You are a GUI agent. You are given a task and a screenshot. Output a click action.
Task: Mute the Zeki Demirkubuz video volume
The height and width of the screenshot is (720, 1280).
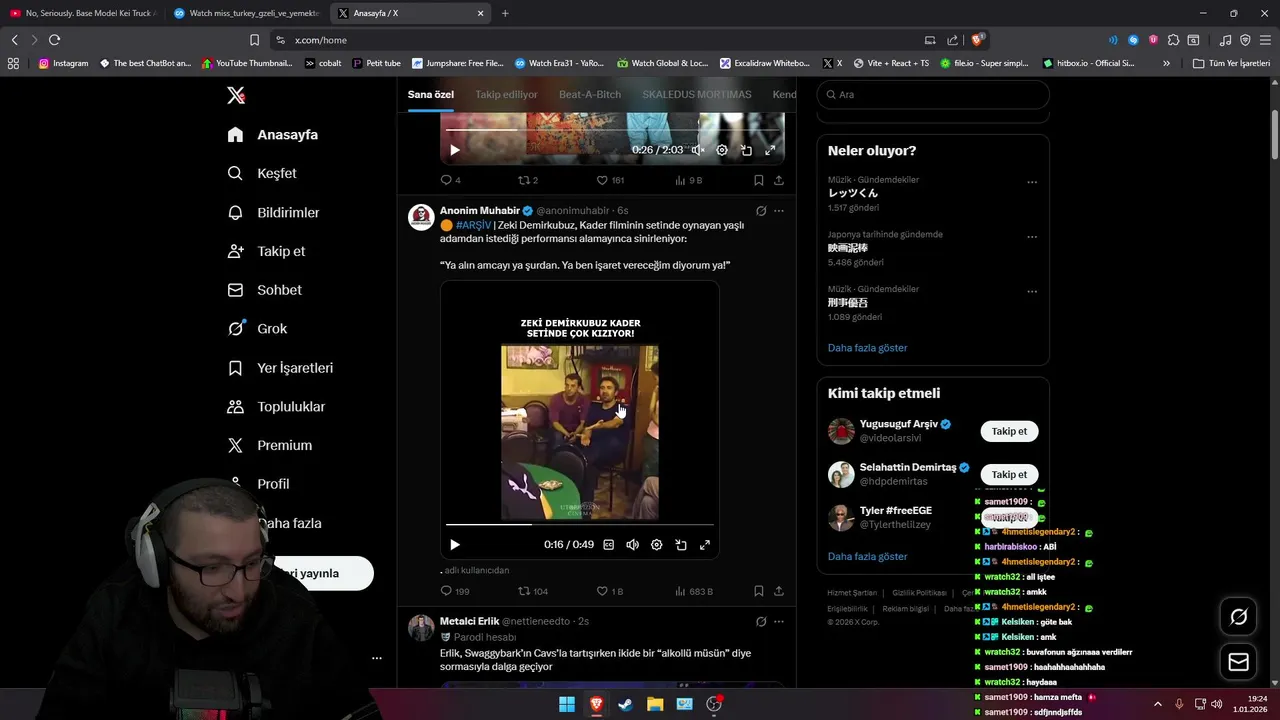click(632, 545)
